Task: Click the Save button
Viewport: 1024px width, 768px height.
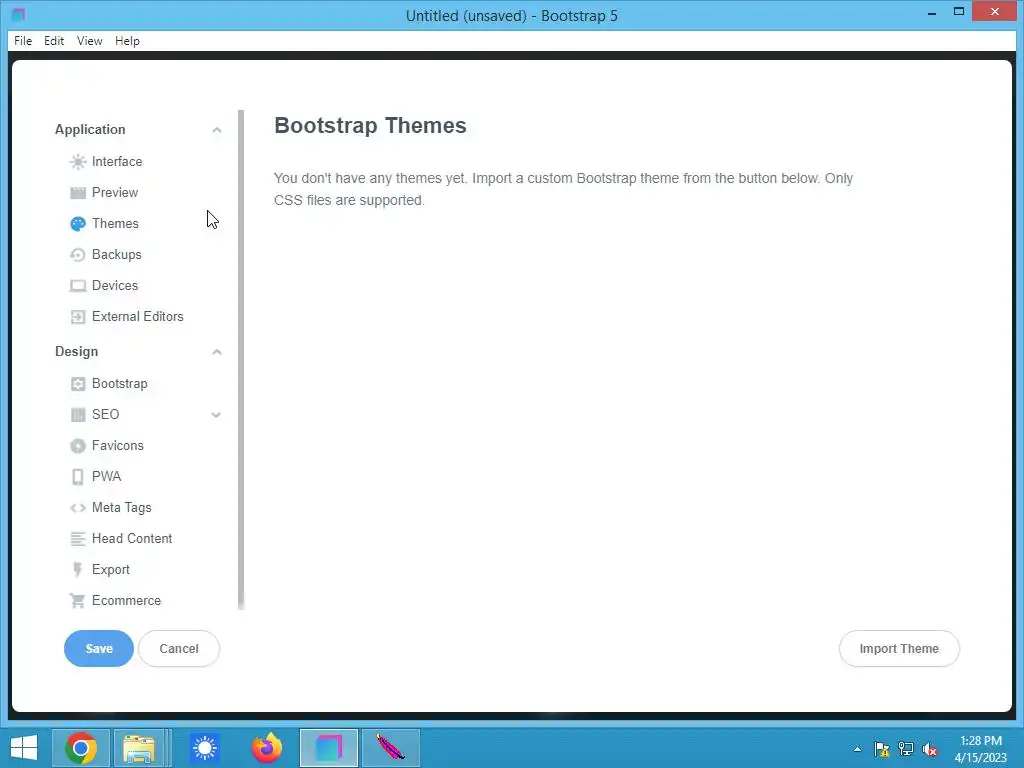Action: point(99,648)
